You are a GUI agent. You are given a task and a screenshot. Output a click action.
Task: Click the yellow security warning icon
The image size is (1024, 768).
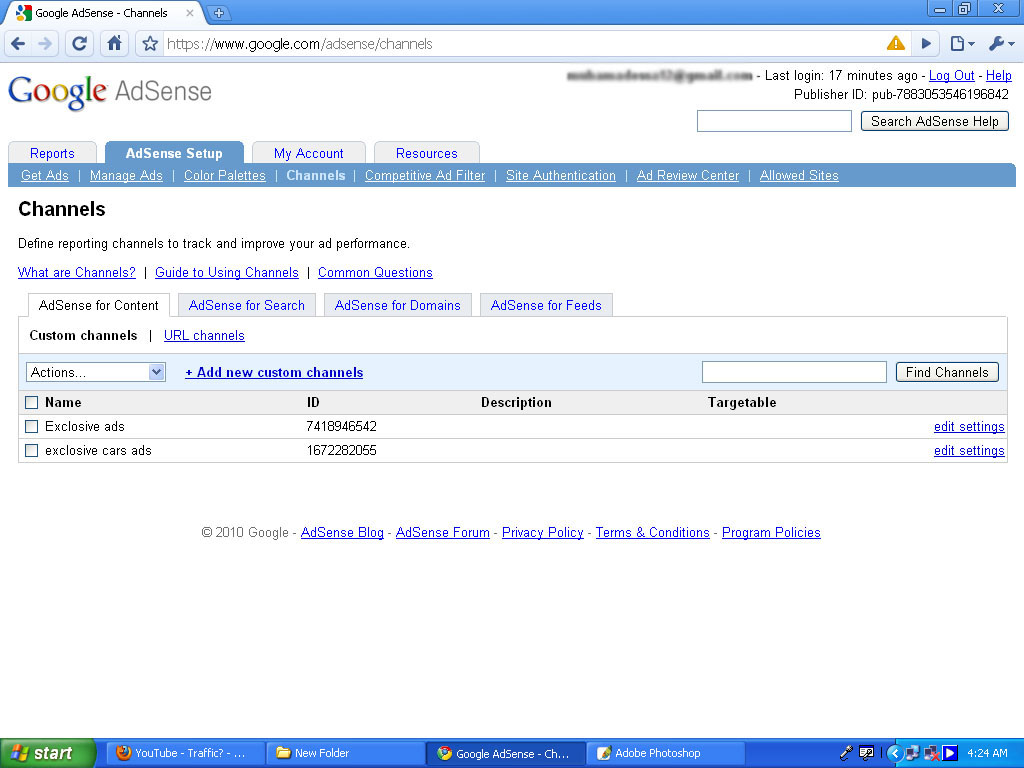[896, 43]
